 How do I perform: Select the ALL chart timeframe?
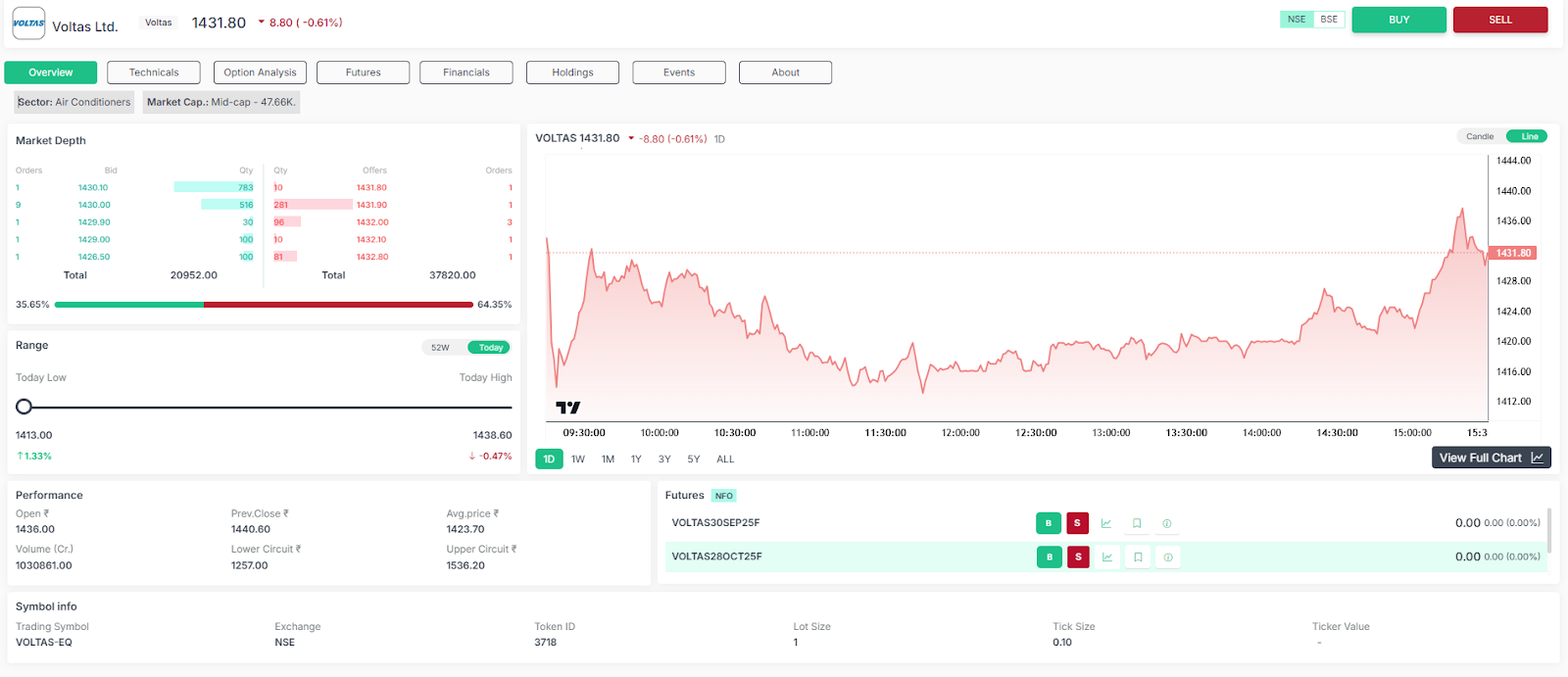coord(725,459)
